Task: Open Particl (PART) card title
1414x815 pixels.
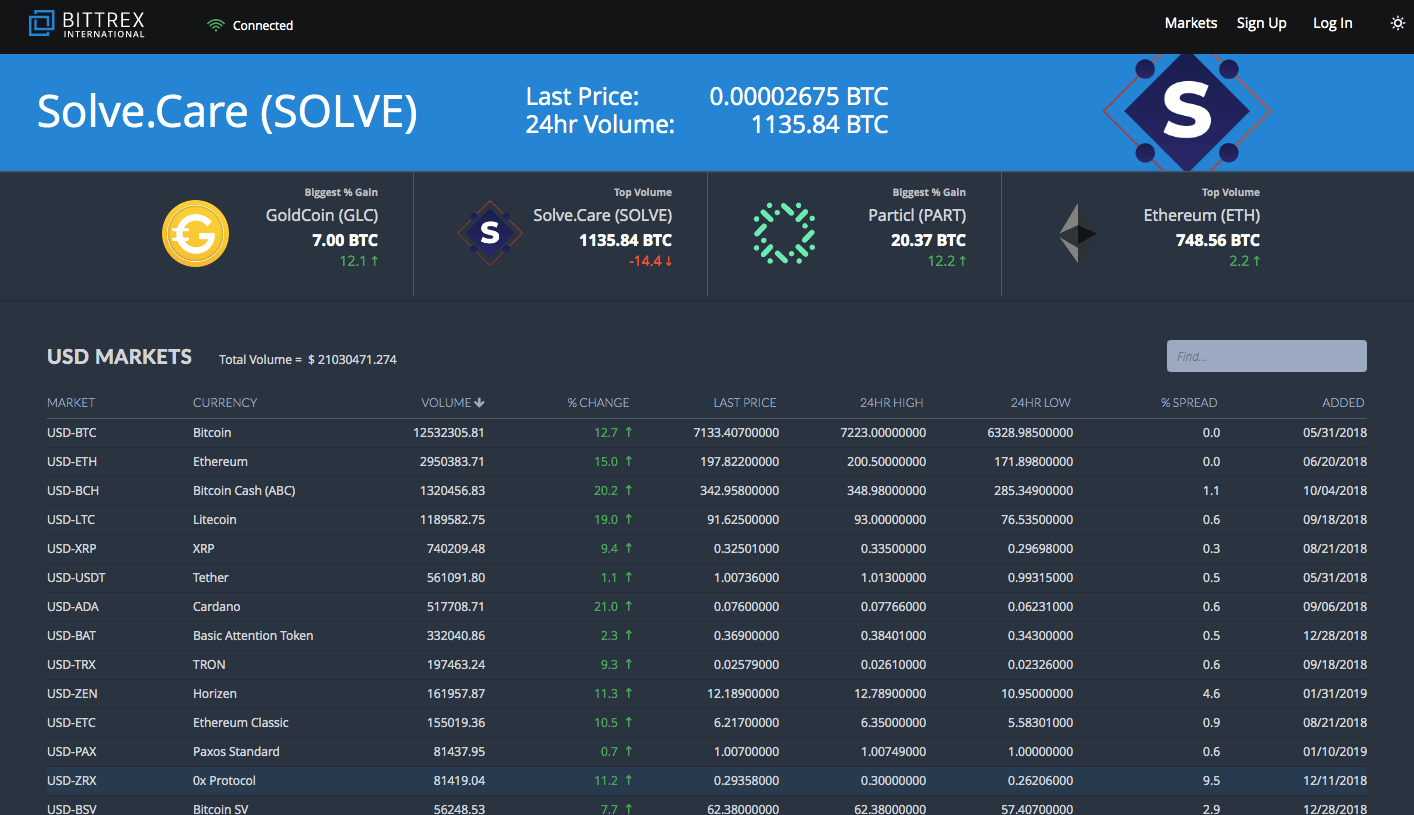Action: [x=917, y=215]
